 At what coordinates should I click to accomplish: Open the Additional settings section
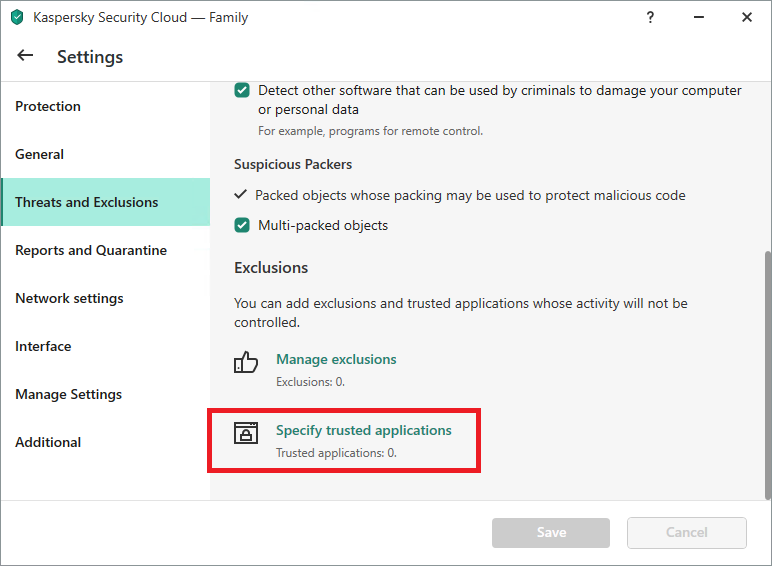[48, 442]
